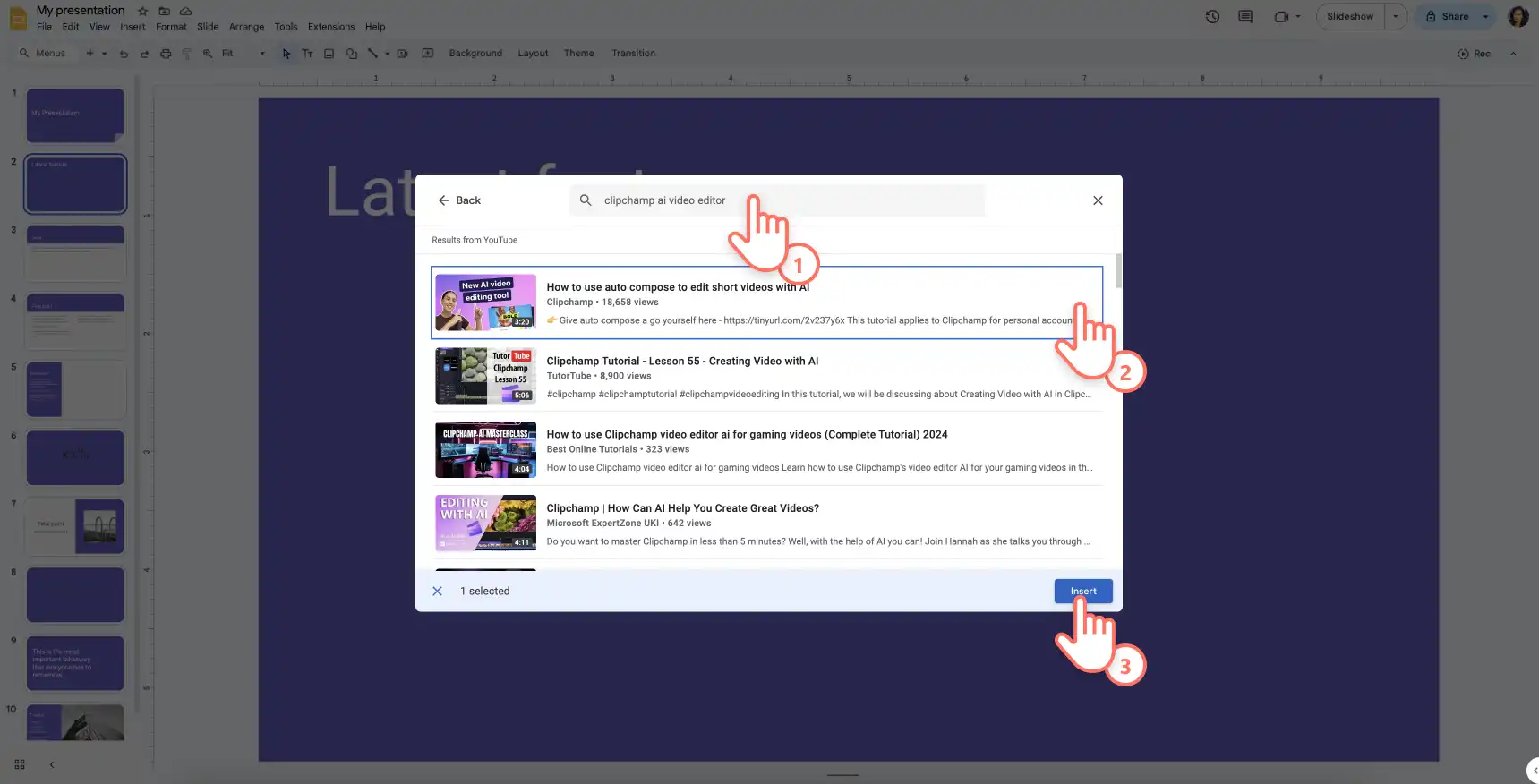The height and width of the screenshot is (784, 1539).
Task: Select 'Clipchamp Tutorial - Lesson 55' video result
Action: (766, 376)
